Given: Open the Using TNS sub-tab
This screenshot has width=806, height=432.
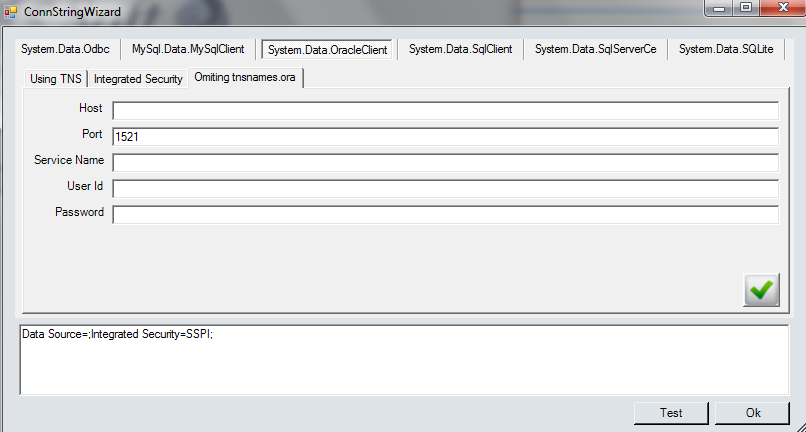Looking at the screenshot, I should (56, 79).
